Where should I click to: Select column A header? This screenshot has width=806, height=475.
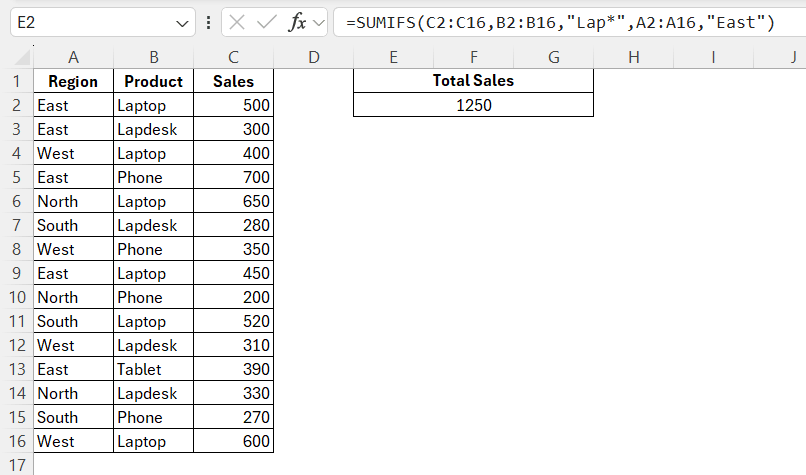coord(73,58)
